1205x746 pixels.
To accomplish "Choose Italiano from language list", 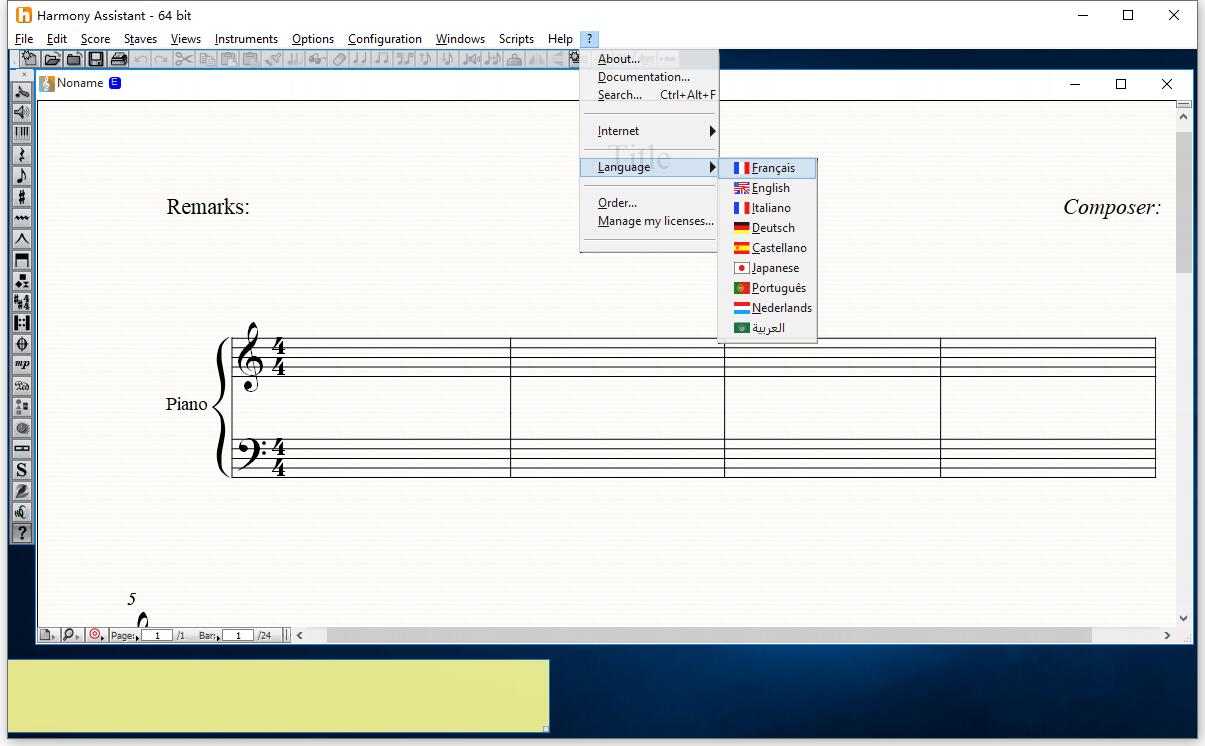I will [768, 208].
